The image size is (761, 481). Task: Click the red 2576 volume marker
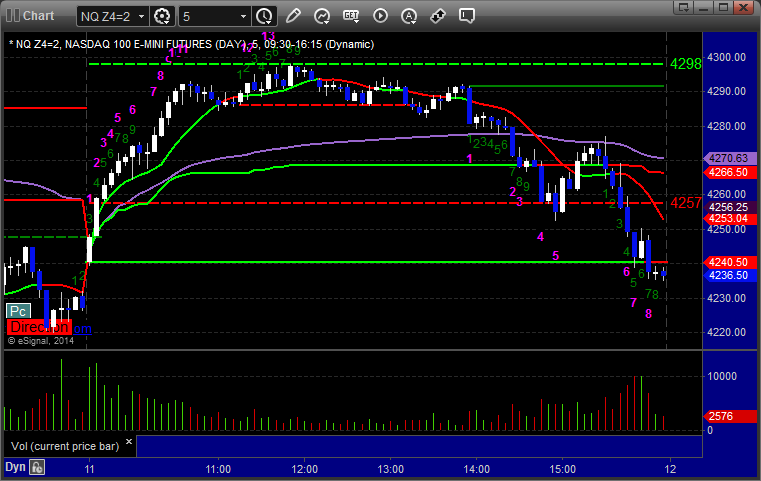[x=729, y=416]
